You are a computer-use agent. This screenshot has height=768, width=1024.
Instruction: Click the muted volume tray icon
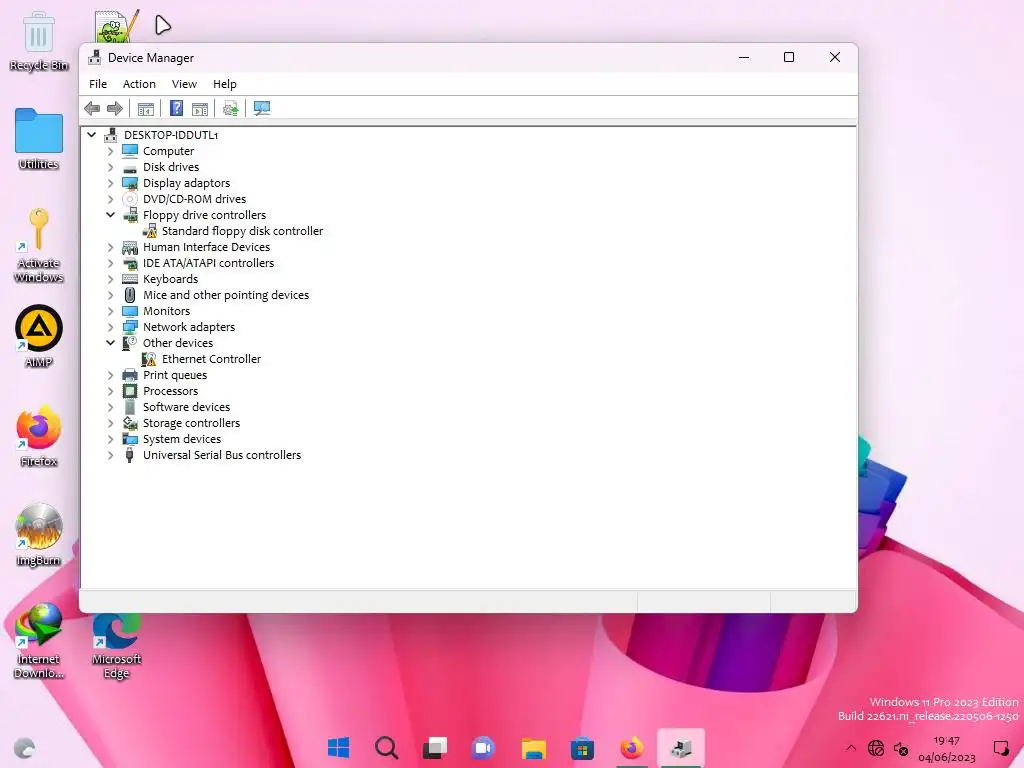tap(901, 748)
